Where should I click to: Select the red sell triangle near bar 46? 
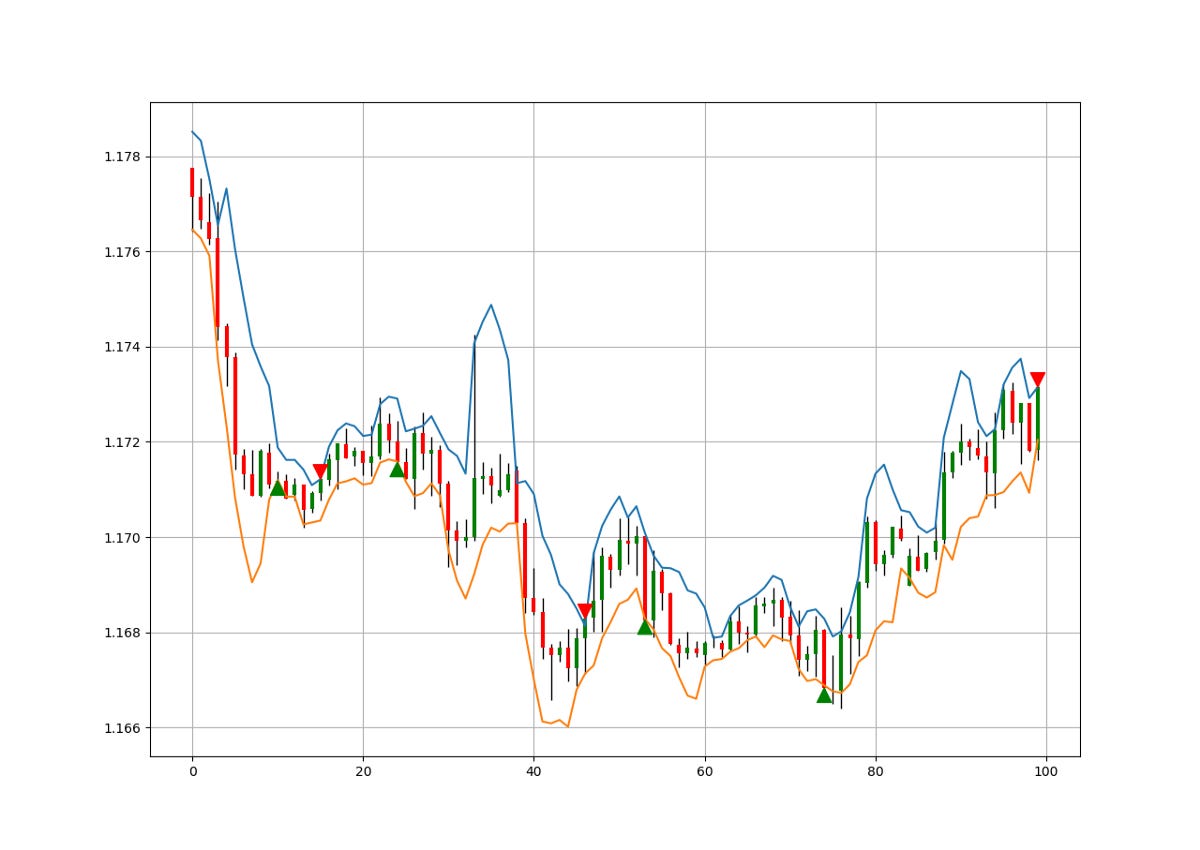(x=585, y=611)
